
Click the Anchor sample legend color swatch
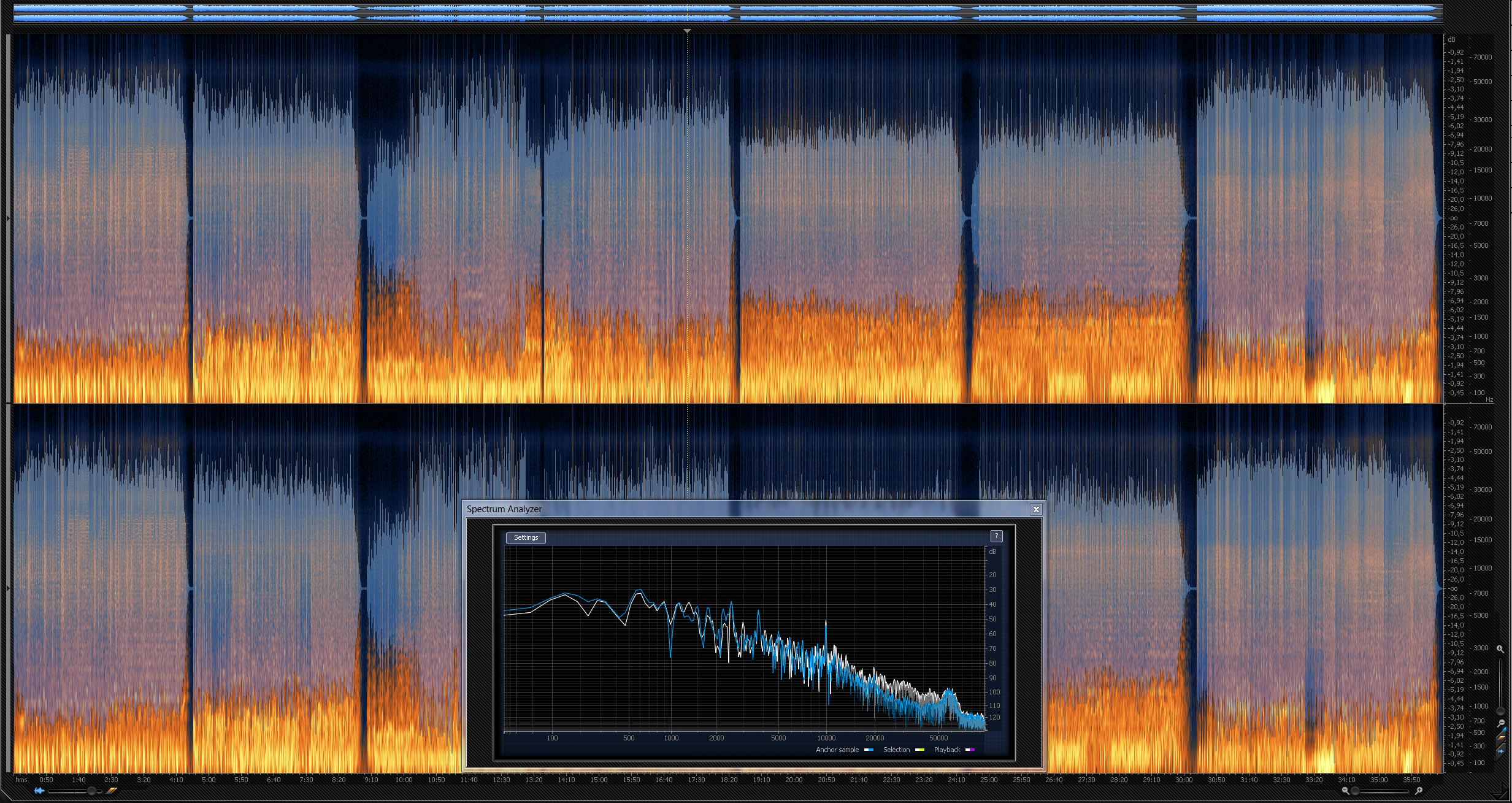pyautogui.click(x=869, y=750)
